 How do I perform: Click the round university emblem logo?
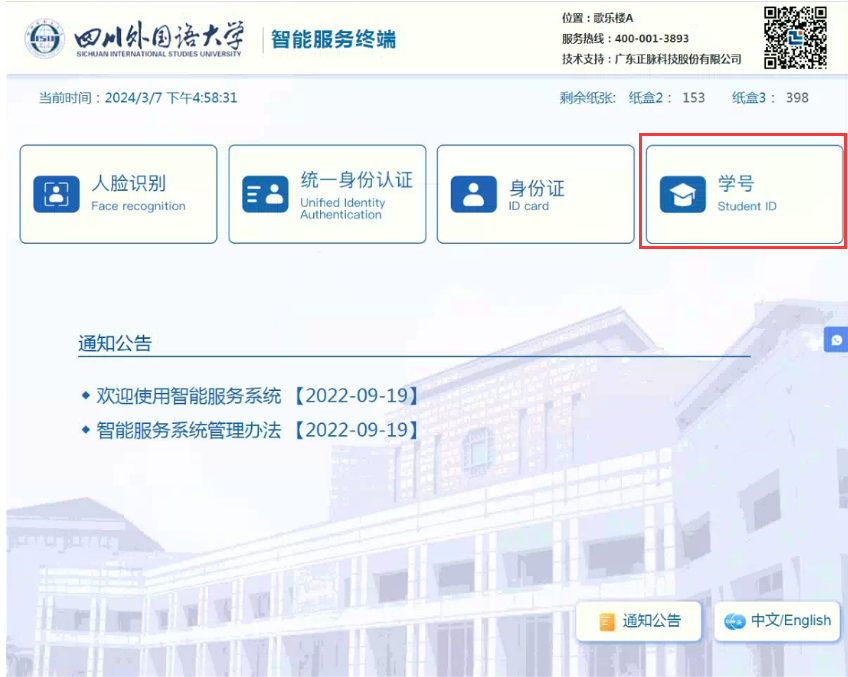[x=44, y=39]
